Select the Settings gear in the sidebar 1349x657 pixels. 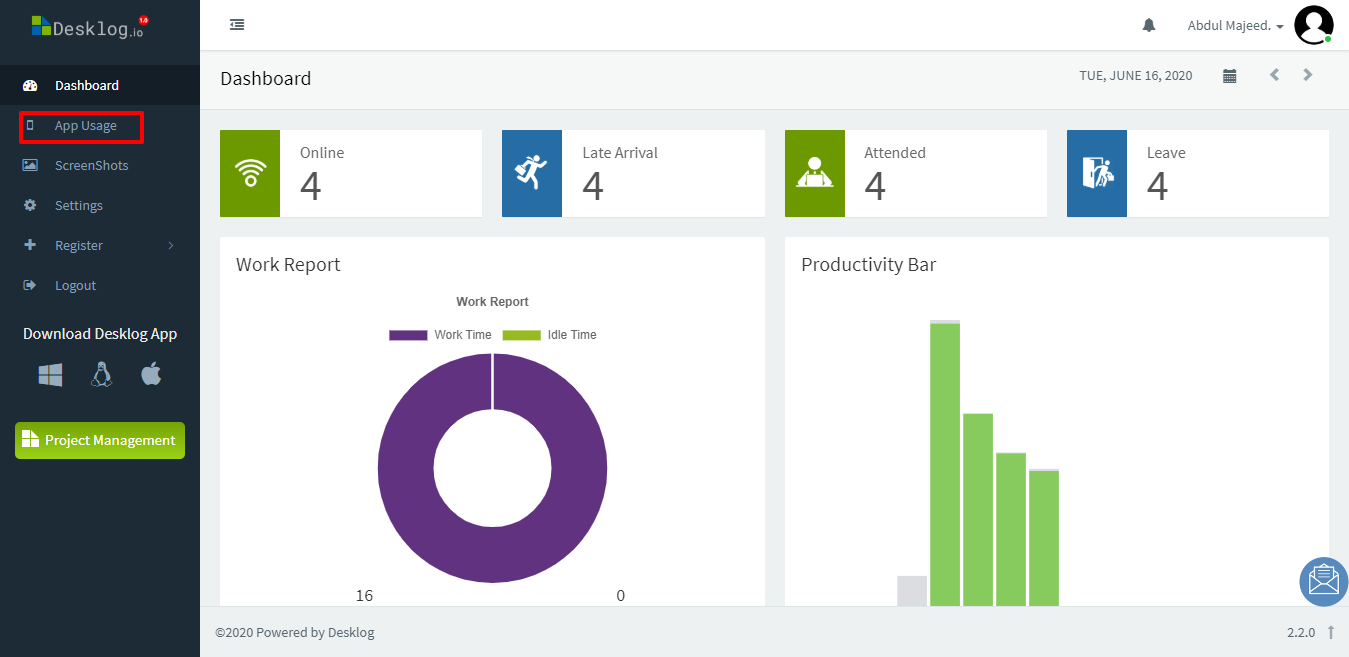pyautogui.click(x=77, y=205)
